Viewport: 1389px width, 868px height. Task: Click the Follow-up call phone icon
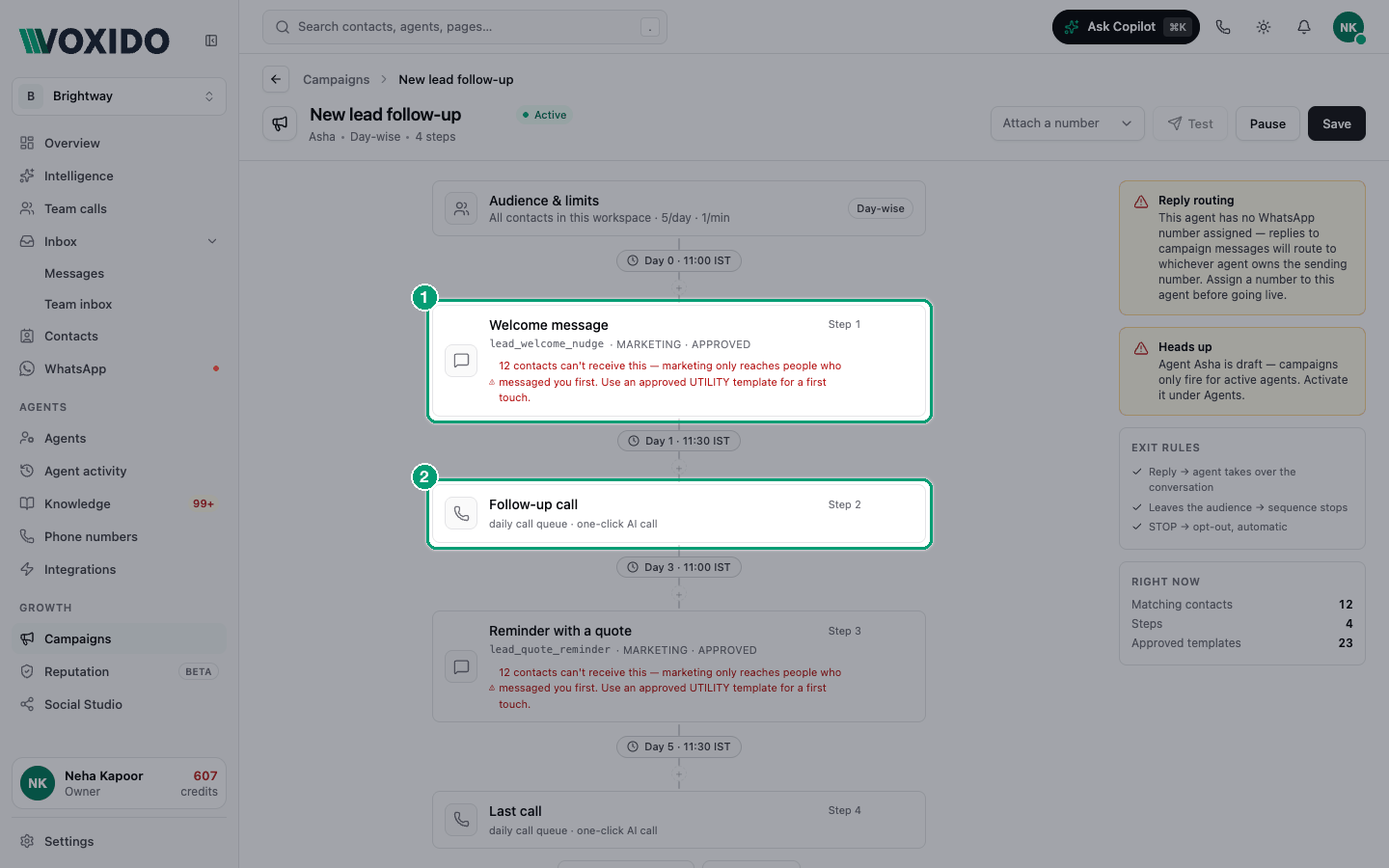pyautogui.click(x=461, y=513)
